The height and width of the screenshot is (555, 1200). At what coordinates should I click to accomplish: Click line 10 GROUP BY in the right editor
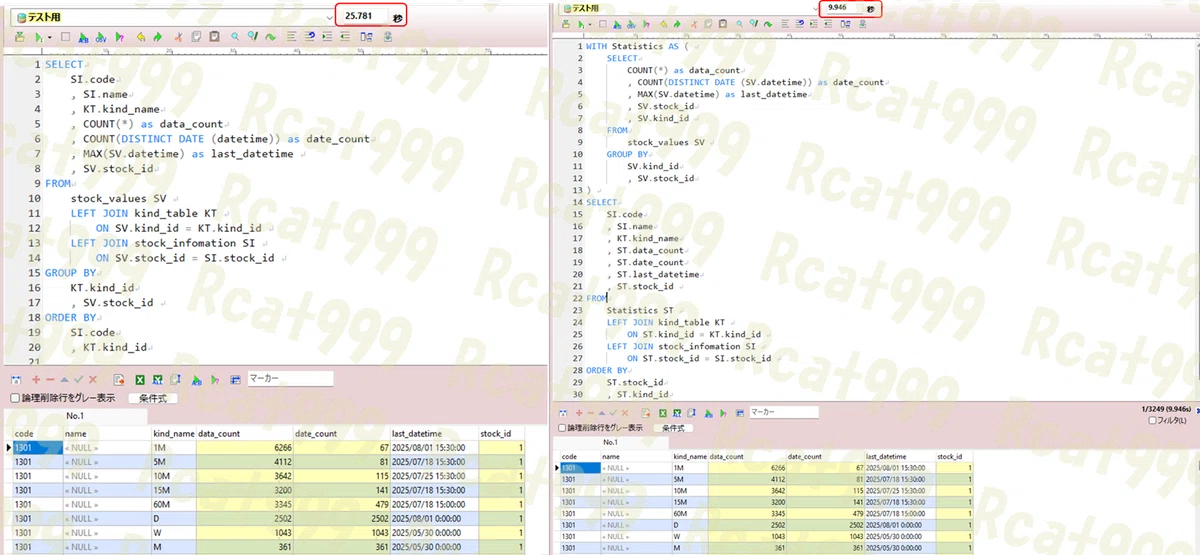(x=627, y=154)
